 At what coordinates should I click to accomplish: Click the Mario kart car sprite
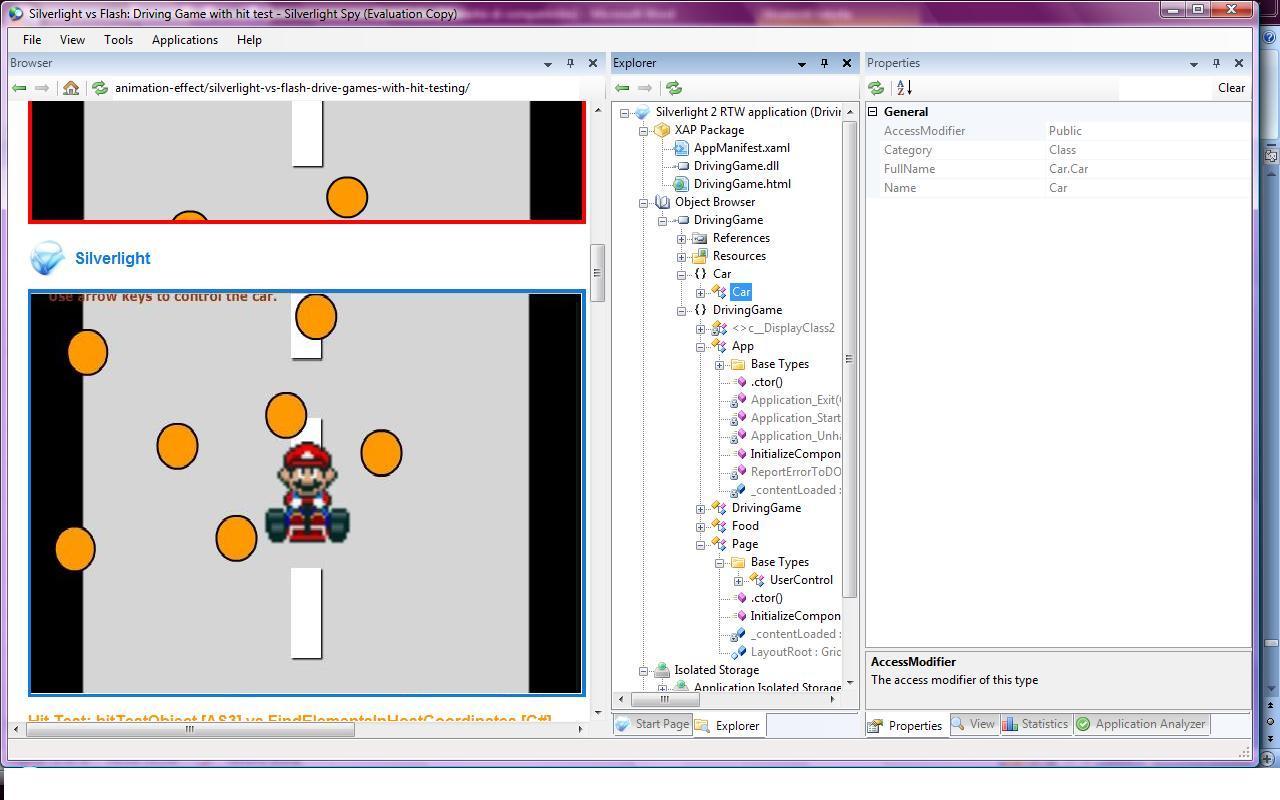click(x=307, y=493)
